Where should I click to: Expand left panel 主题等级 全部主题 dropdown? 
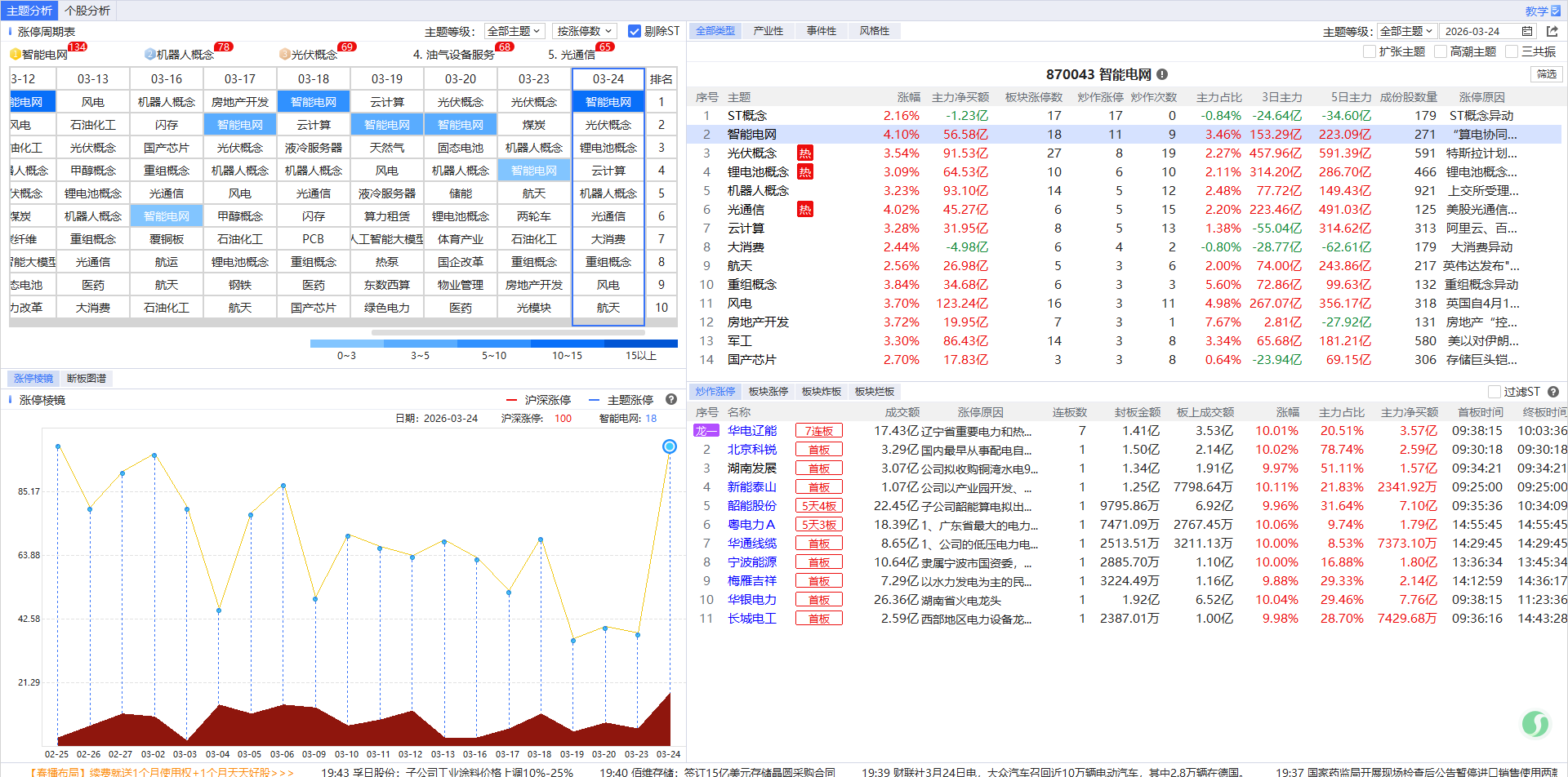514,31
